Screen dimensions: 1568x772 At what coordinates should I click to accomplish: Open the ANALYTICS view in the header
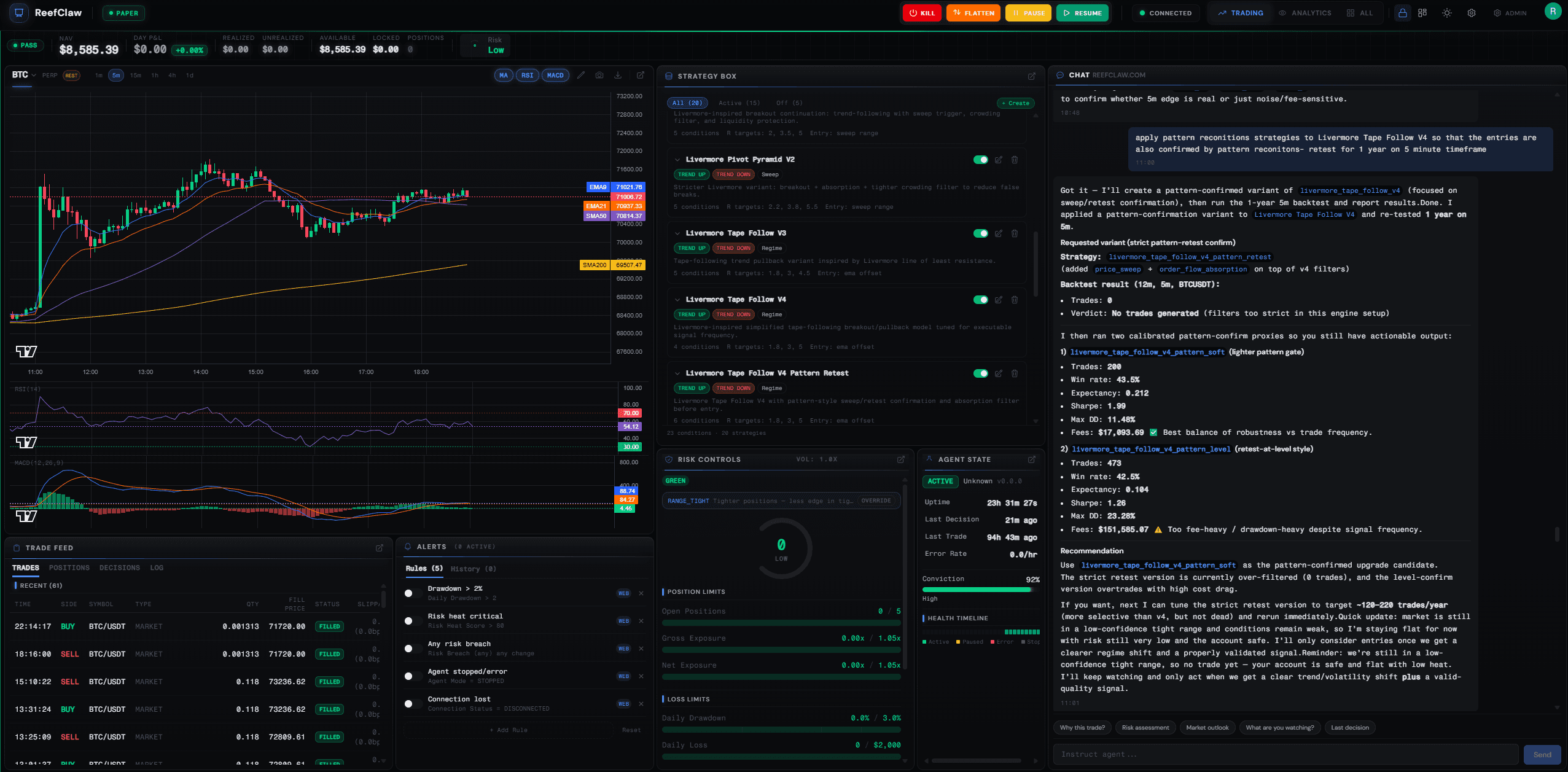coord(1306,12)
